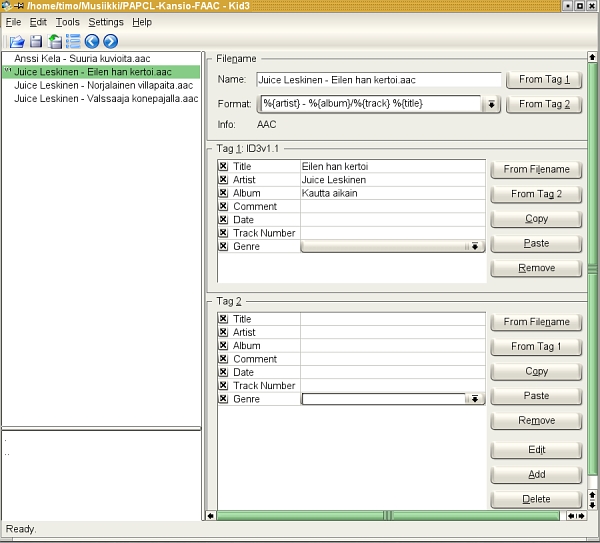
Task: Click Tag 2 From Filename button
Action: [x=536, y=322]
